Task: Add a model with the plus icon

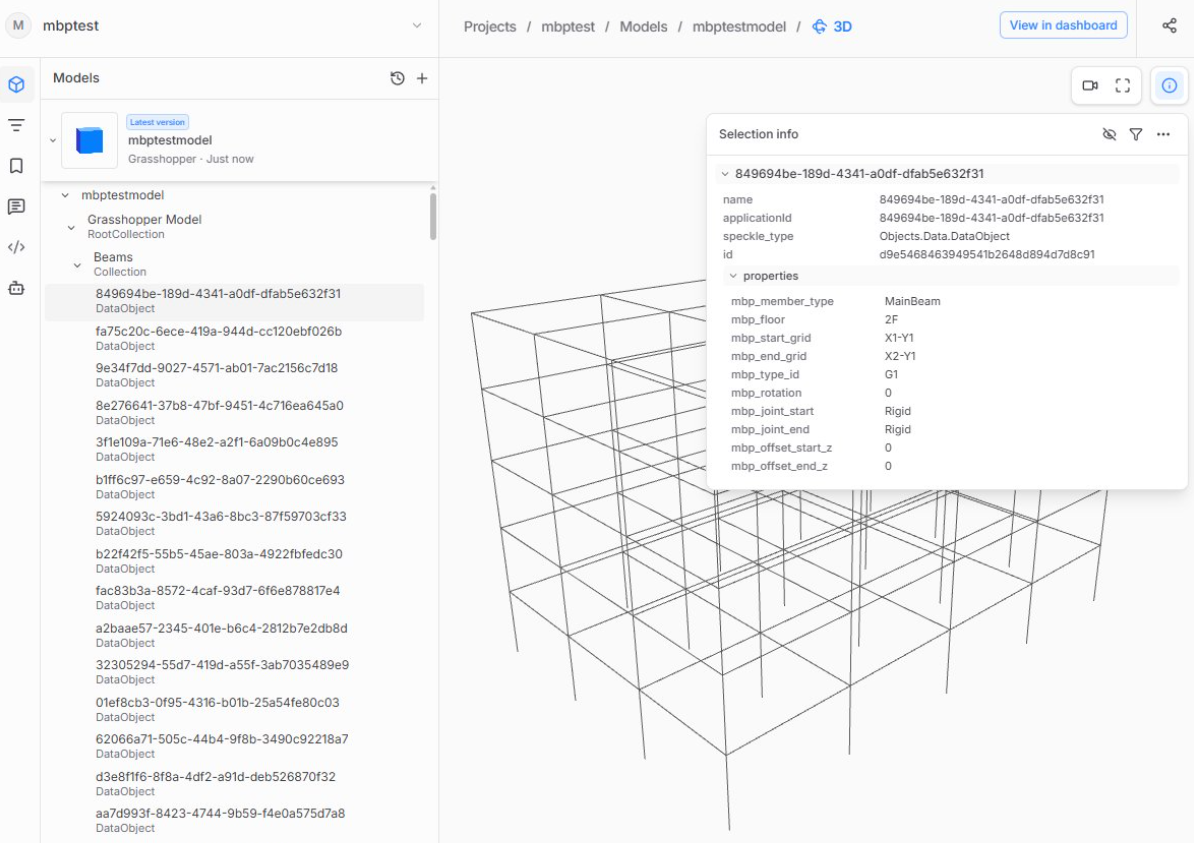Action: (x=422, y=78)
